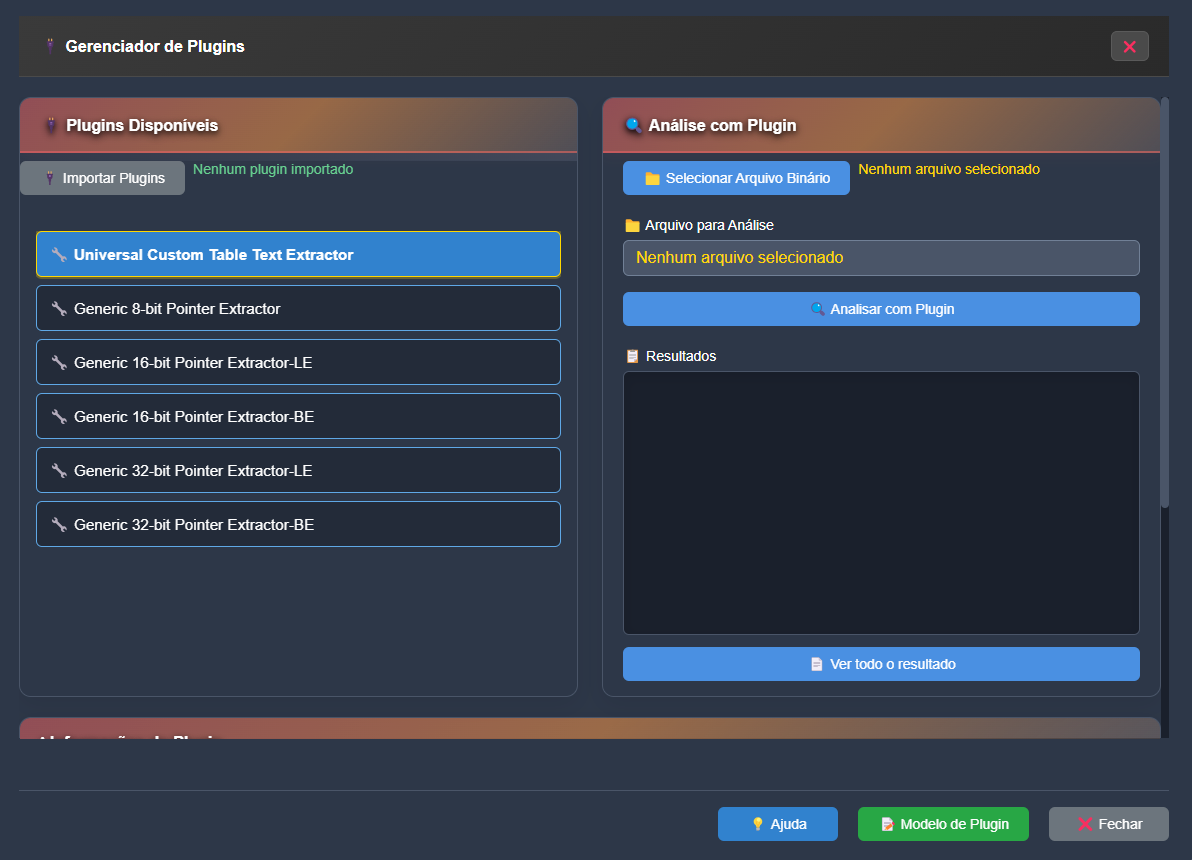Close the dialog with the red X
The height and width of the screenshot is (860, 1192).
[x=1129, y=46]
